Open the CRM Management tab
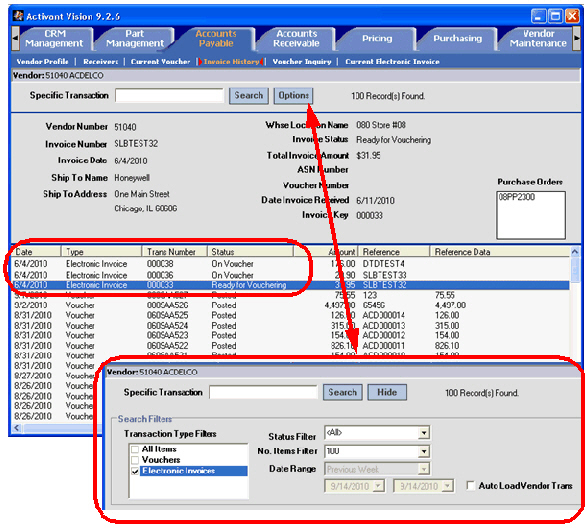587x528 pixels. [x=54, y=39]
